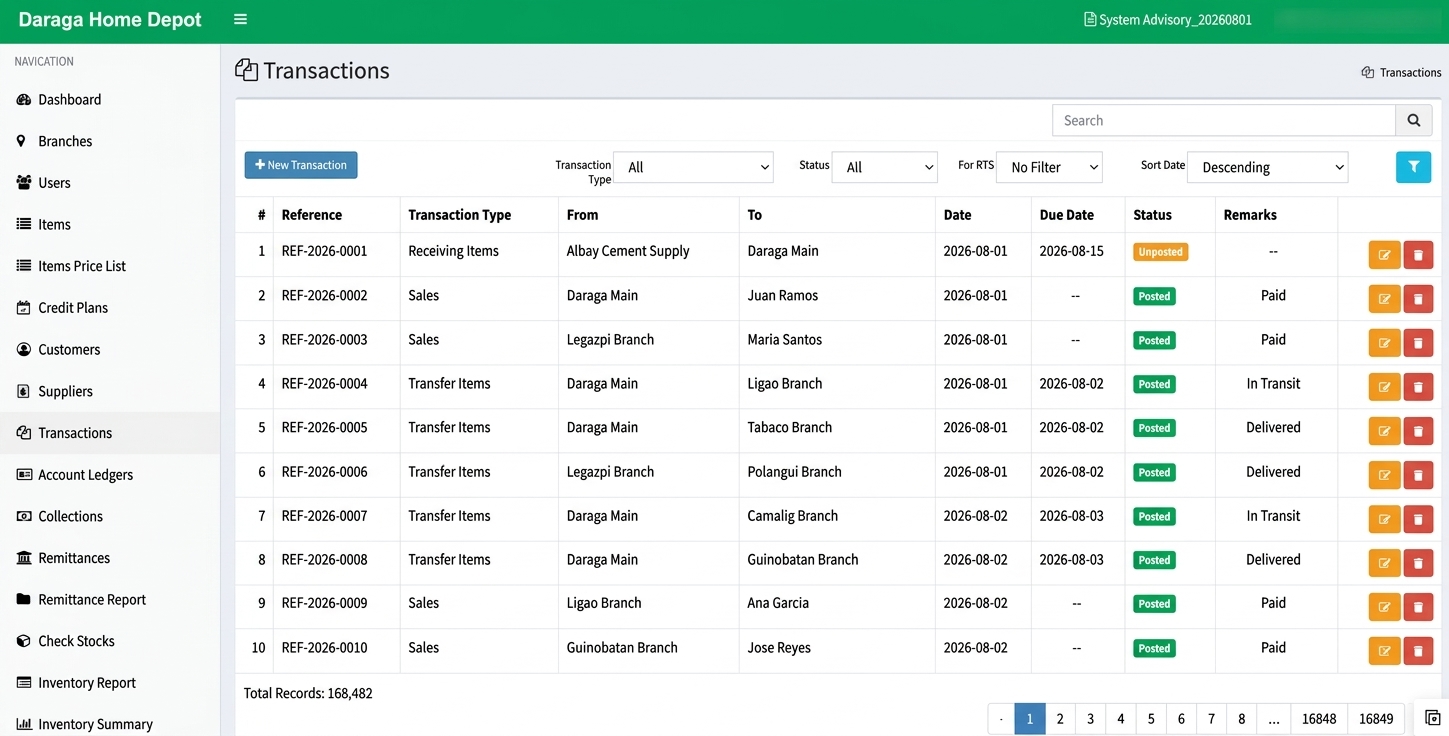Open the Users page
This screenshot has height=736, width=1449.
pyautogui.click(x=110, y=183)
